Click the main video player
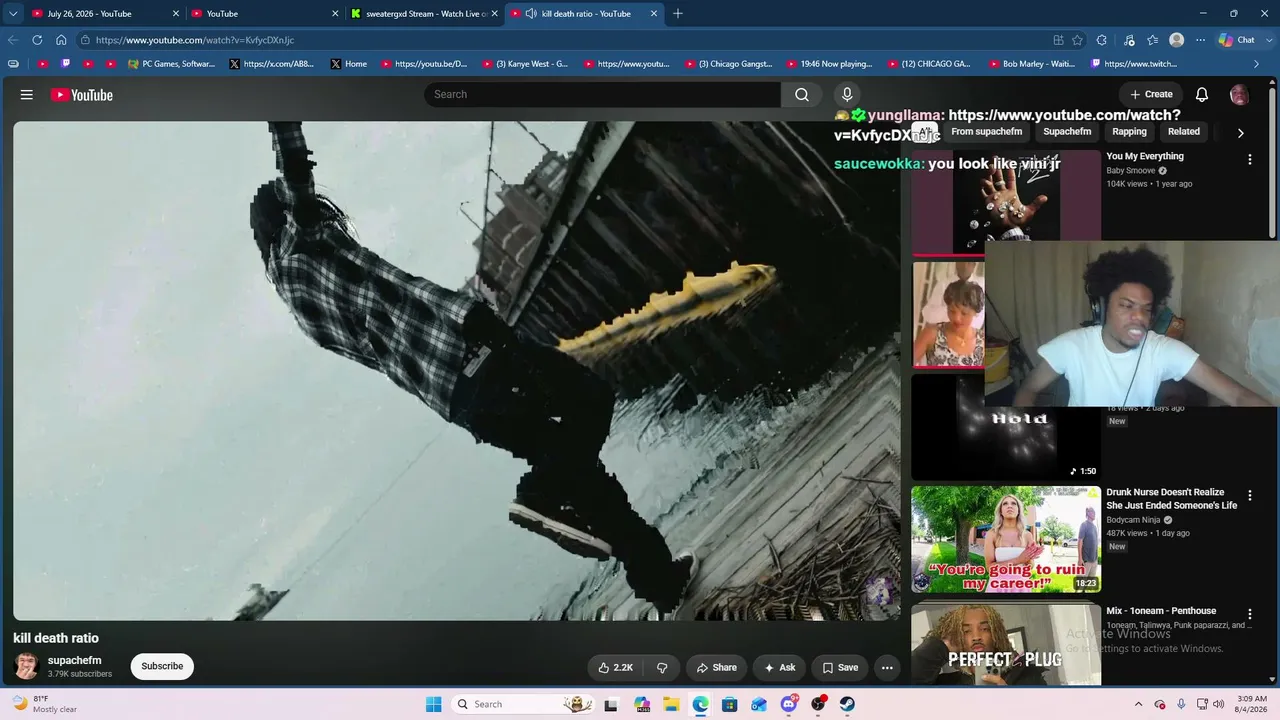1280x720 pixels. click(x=457, y=371)
